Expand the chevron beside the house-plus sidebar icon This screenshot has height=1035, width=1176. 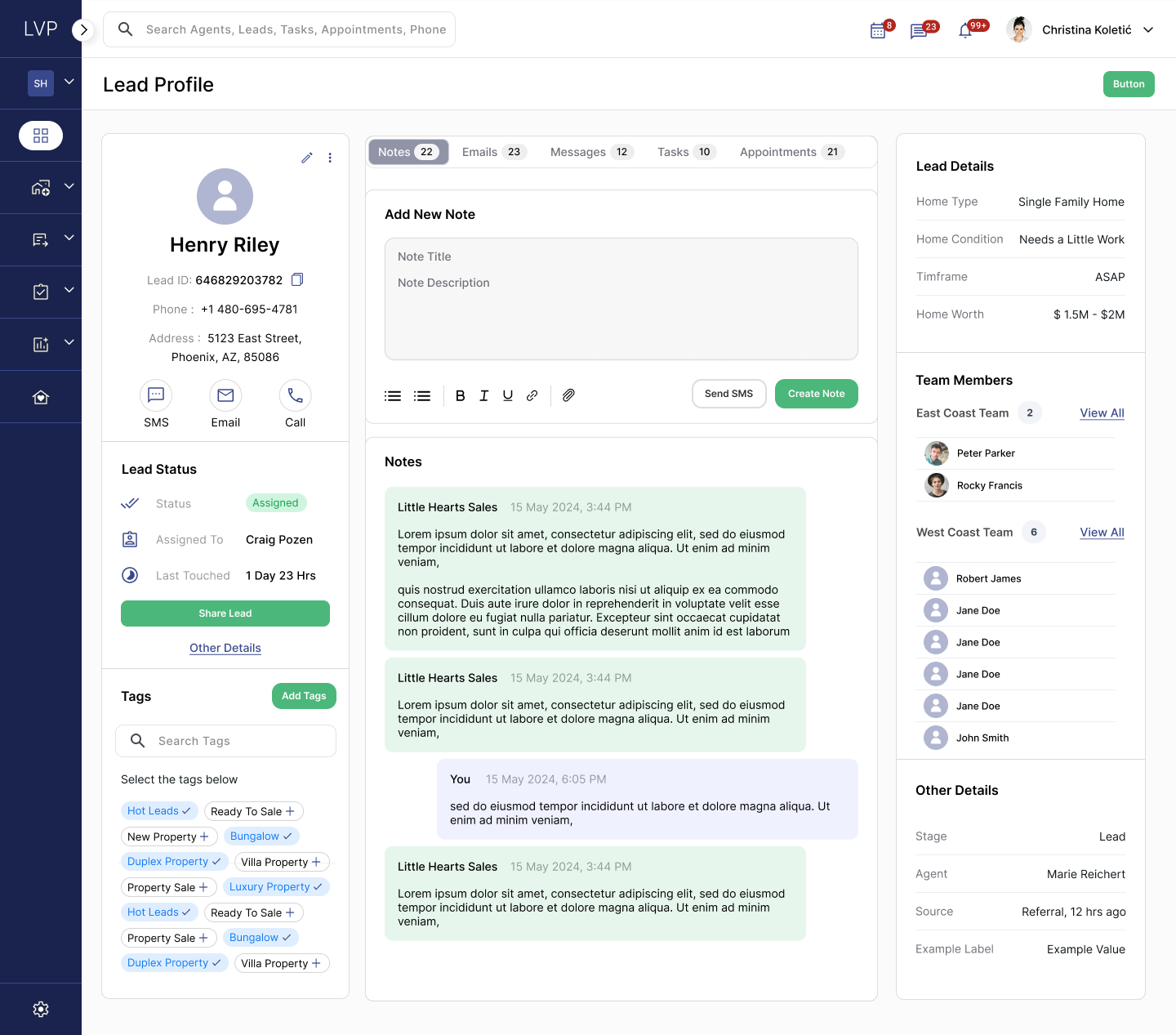[69, 187]
